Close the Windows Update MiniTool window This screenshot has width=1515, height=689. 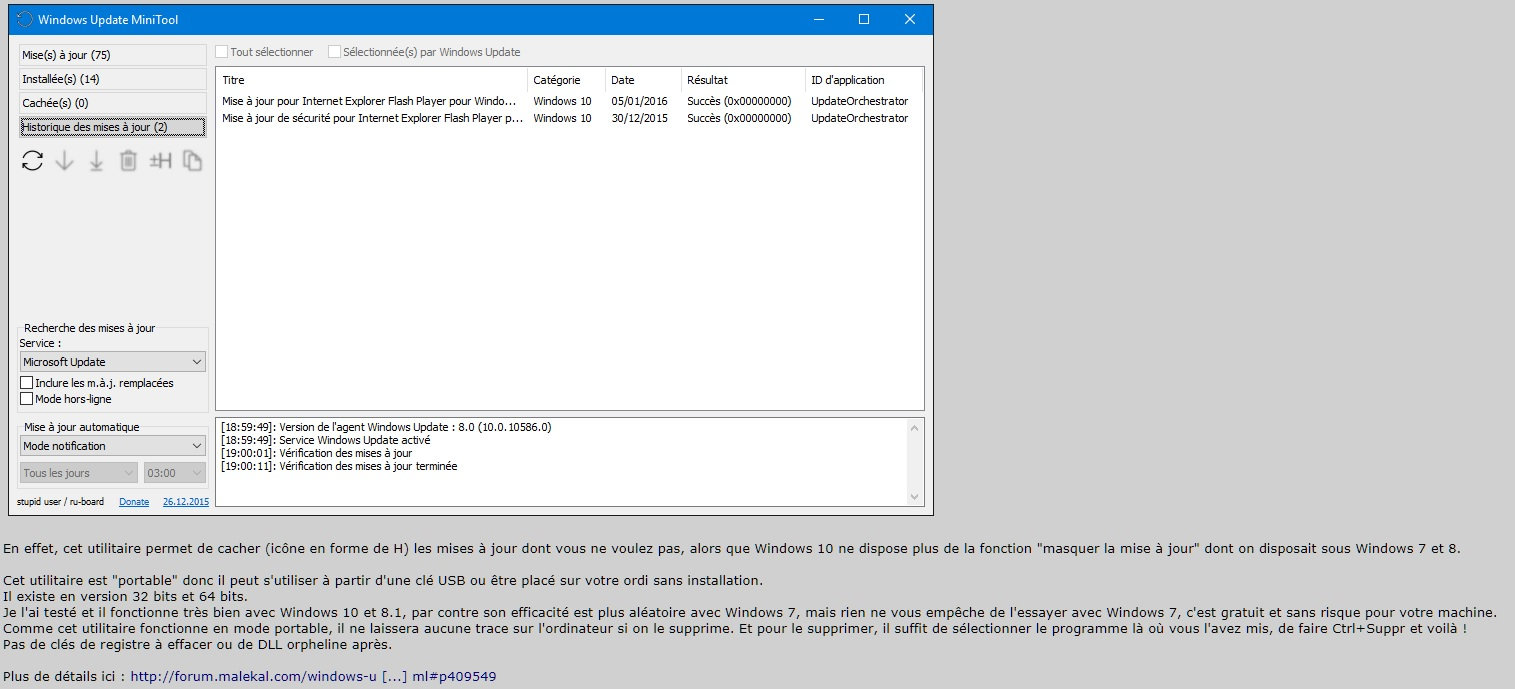pyautogui.click(x=910, y=19)
